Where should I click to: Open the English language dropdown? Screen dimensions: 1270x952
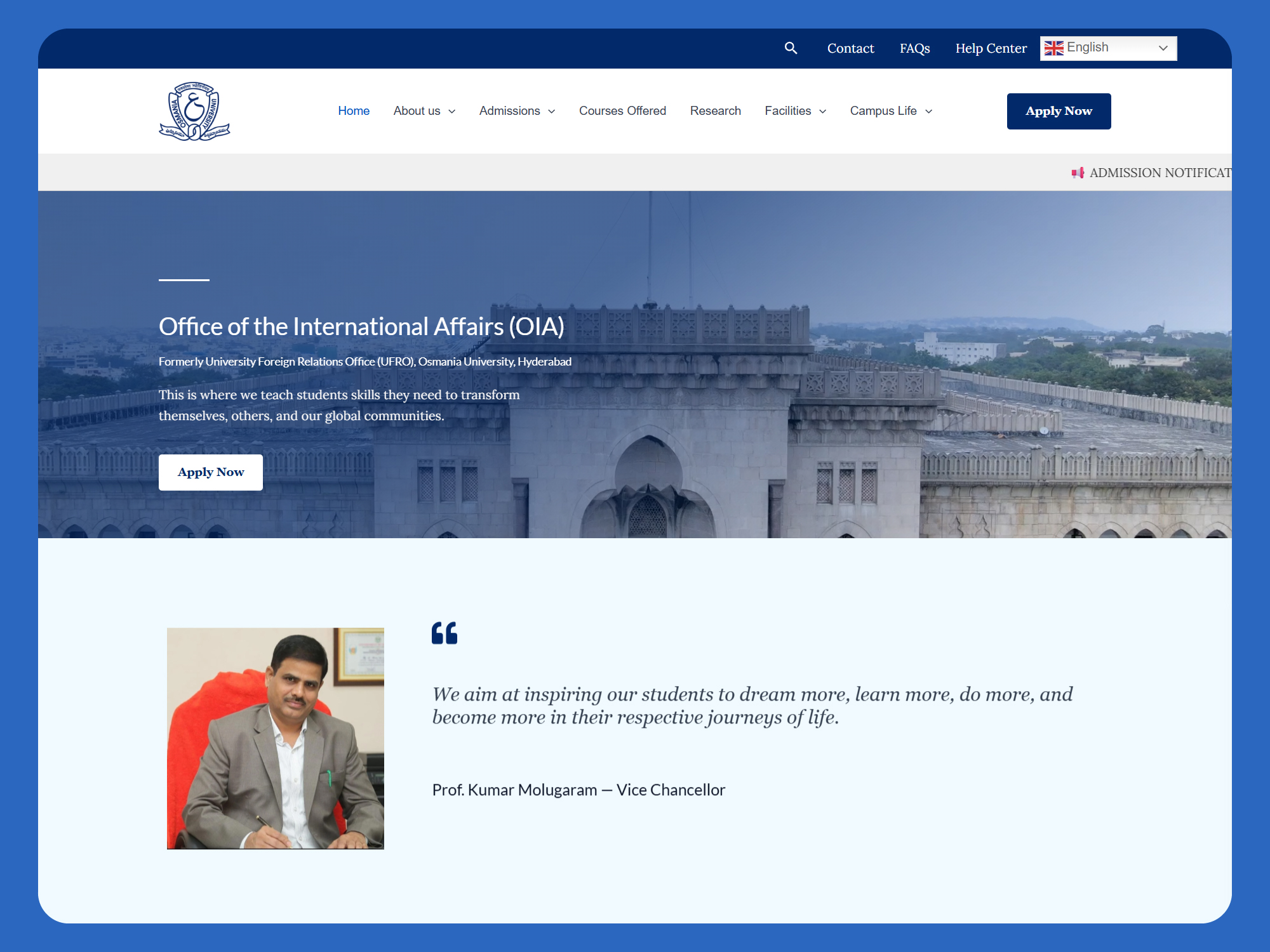(1108, 48)
